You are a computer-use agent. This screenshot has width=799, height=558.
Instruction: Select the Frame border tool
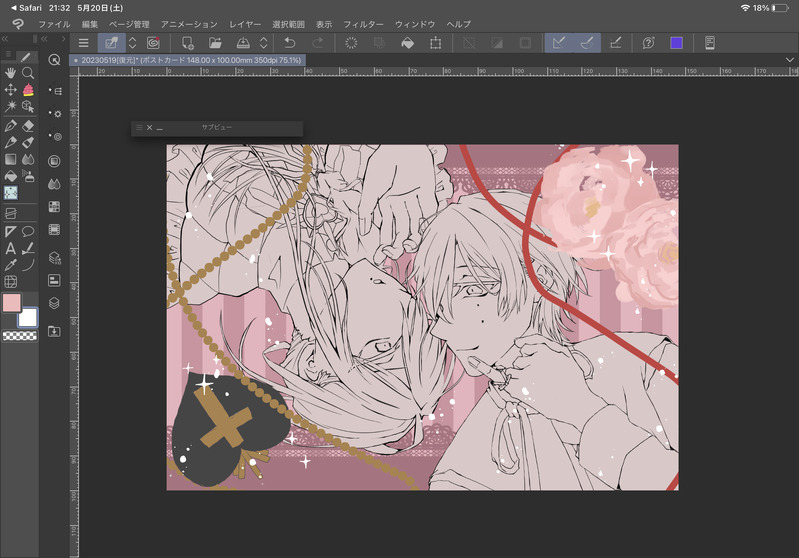point(10,213)
